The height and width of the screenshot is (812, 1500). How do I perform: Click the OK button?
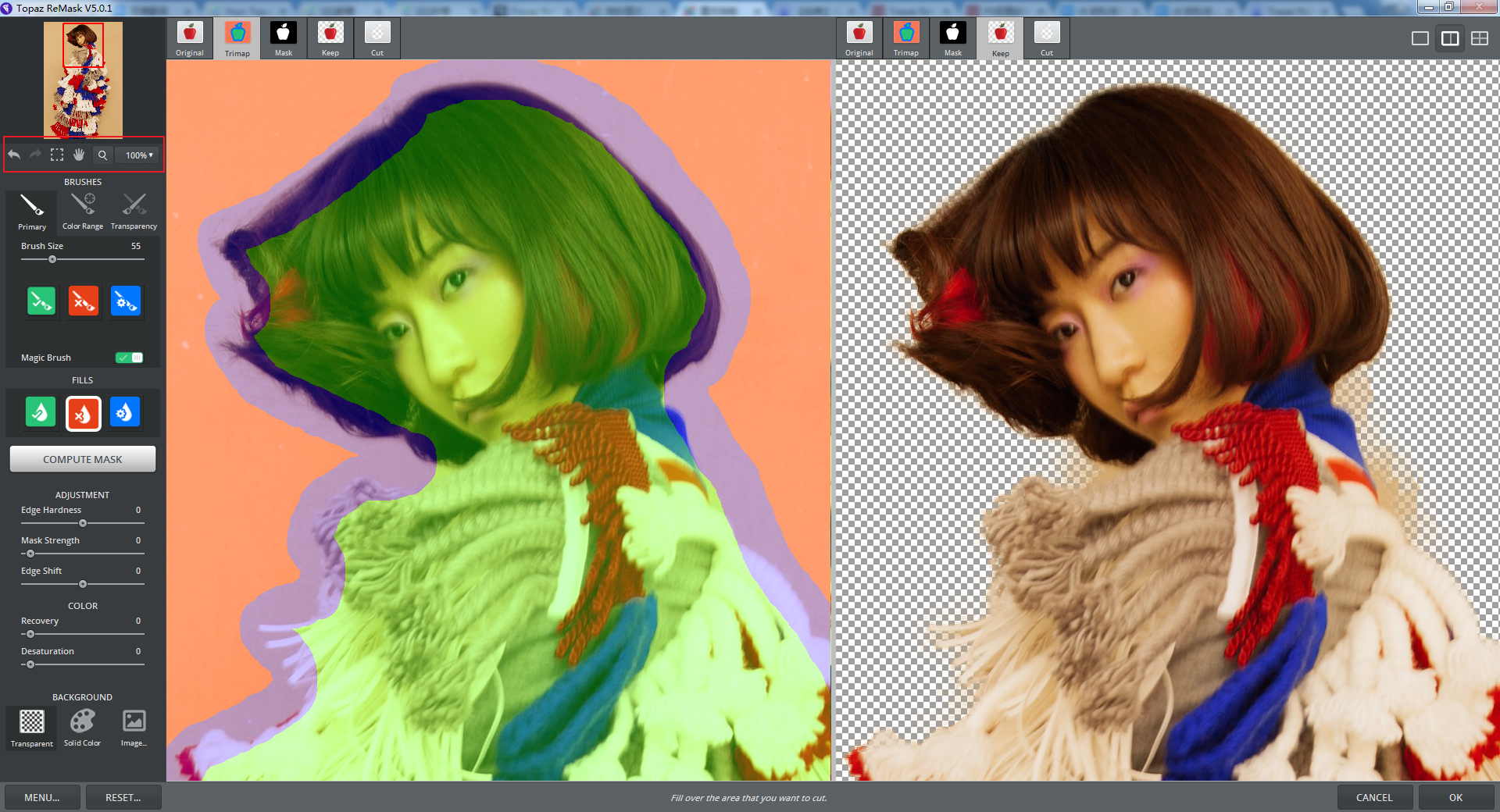[1455, 797]
